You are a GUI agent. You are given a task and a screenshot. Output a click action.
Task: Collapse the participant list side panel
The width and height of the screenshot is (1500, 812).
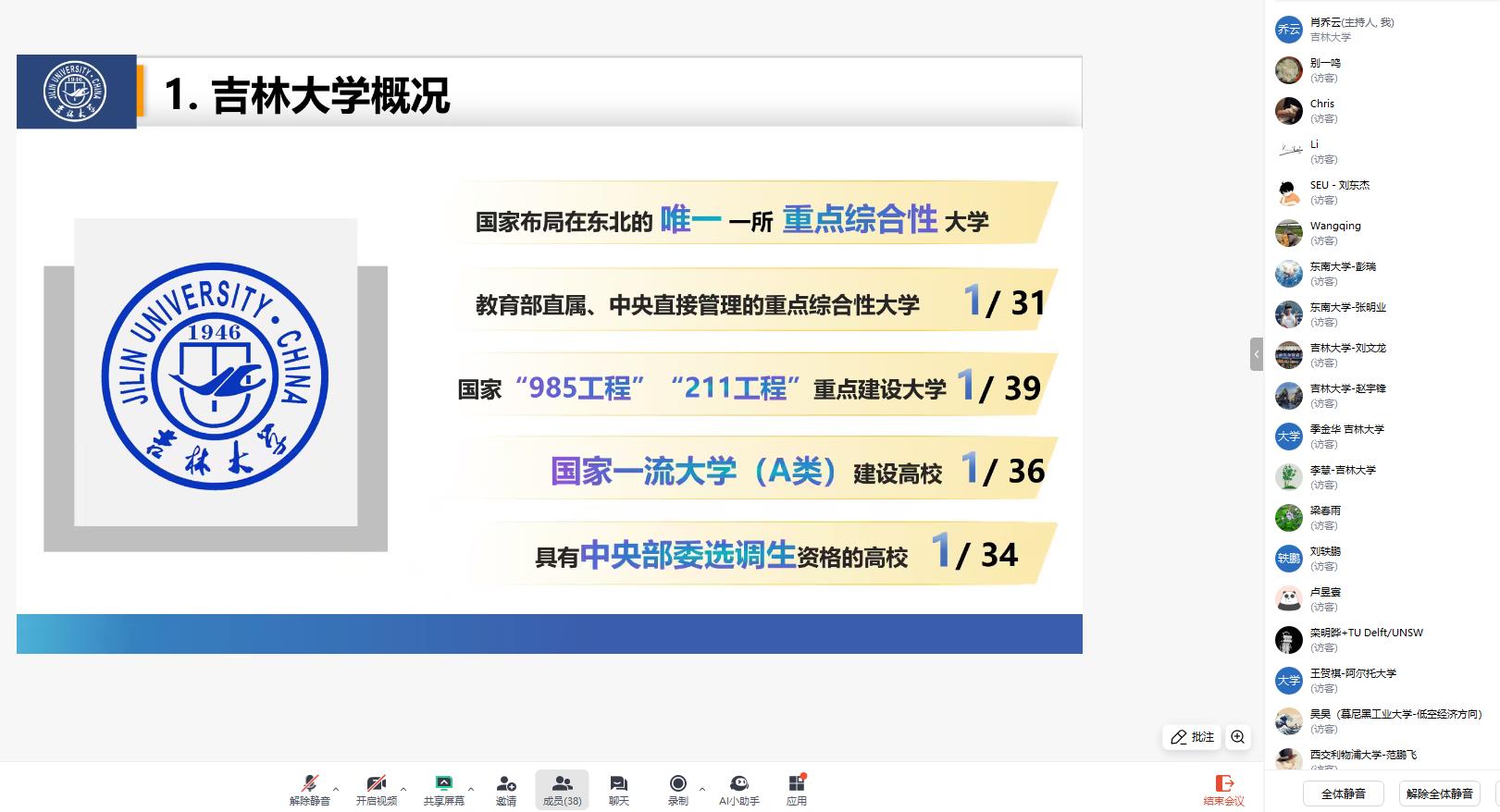pos(1256,354)
